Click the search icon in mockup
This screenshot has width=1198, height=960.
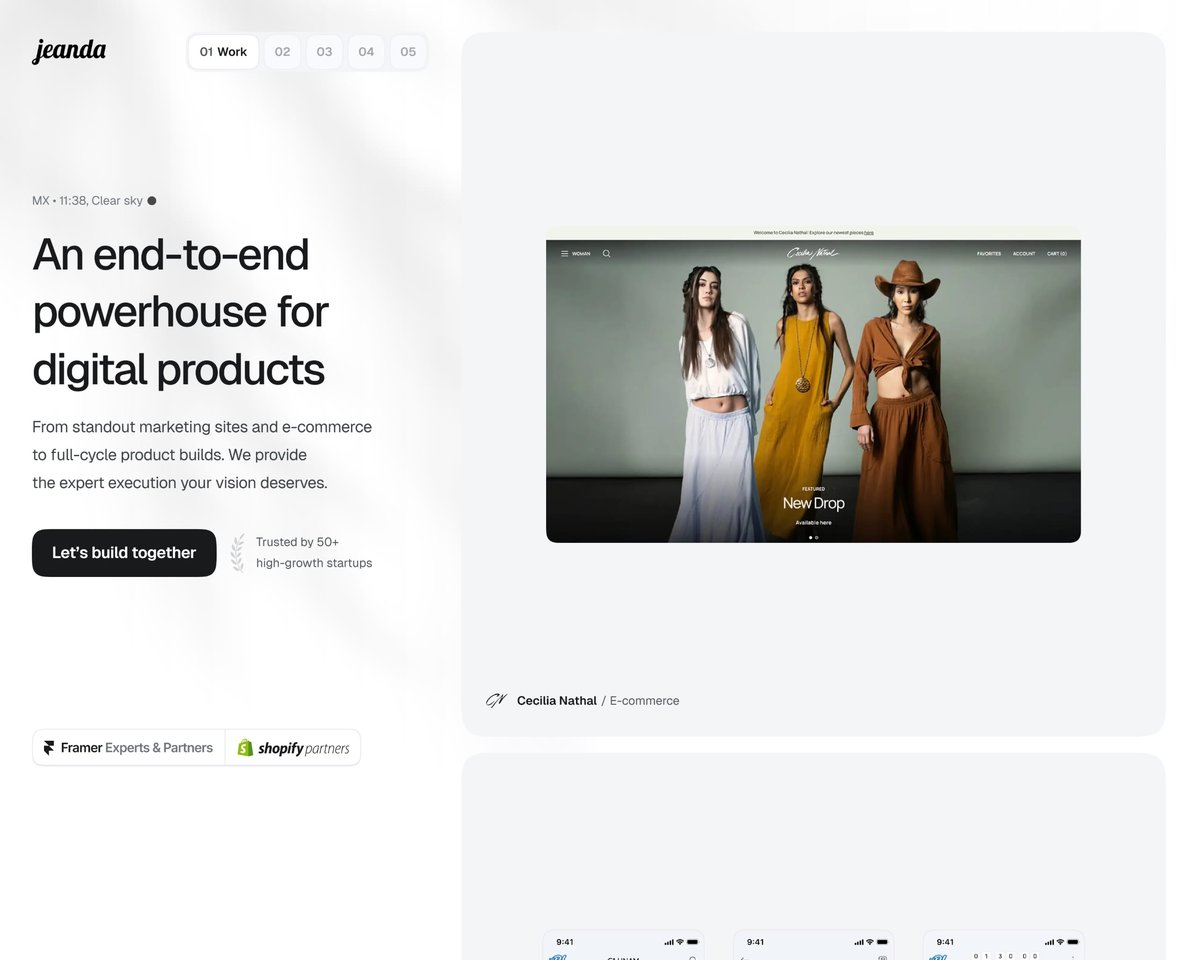click(607, 254)
